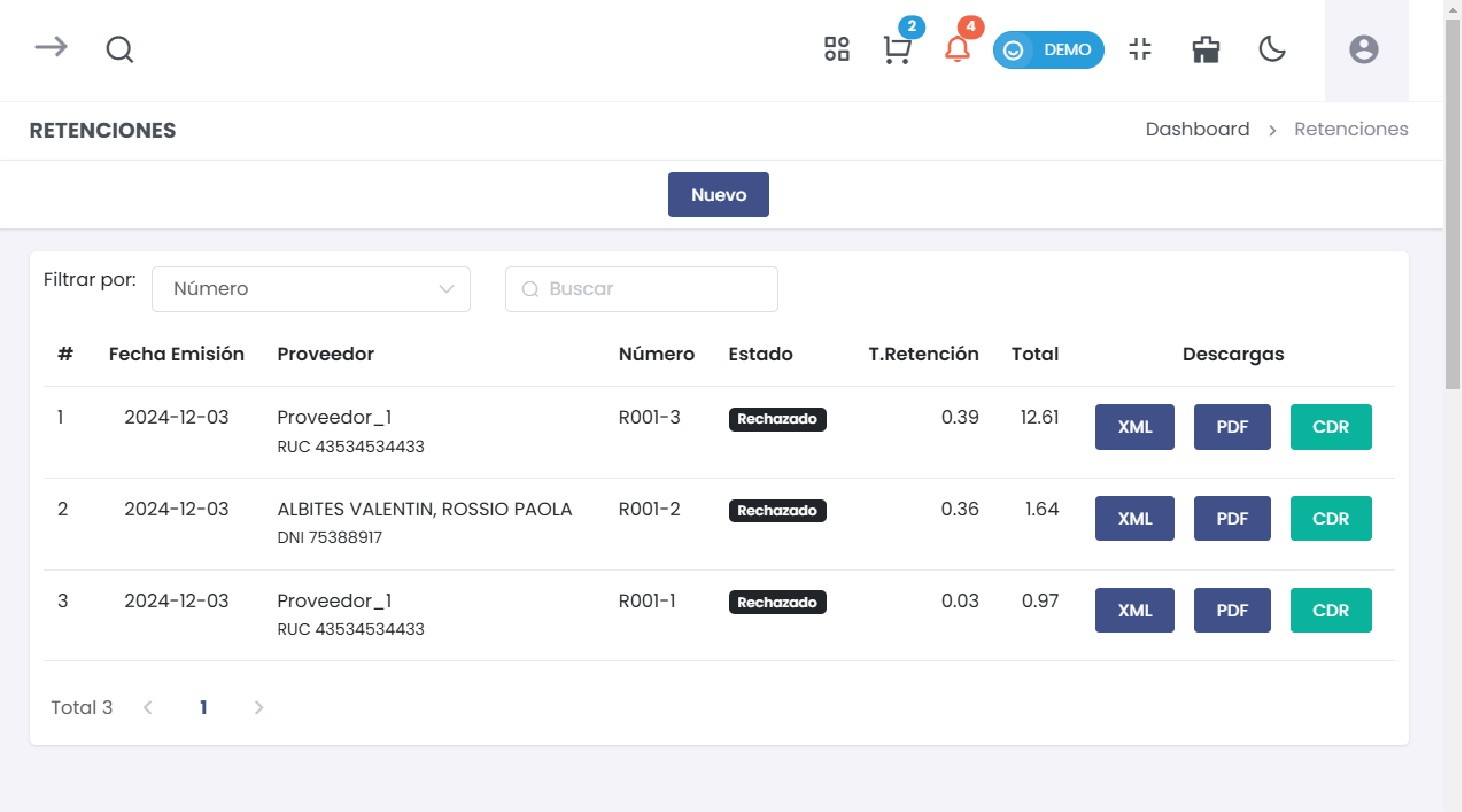Go to the previous pagination page arrow

click(x=148, y=707)
